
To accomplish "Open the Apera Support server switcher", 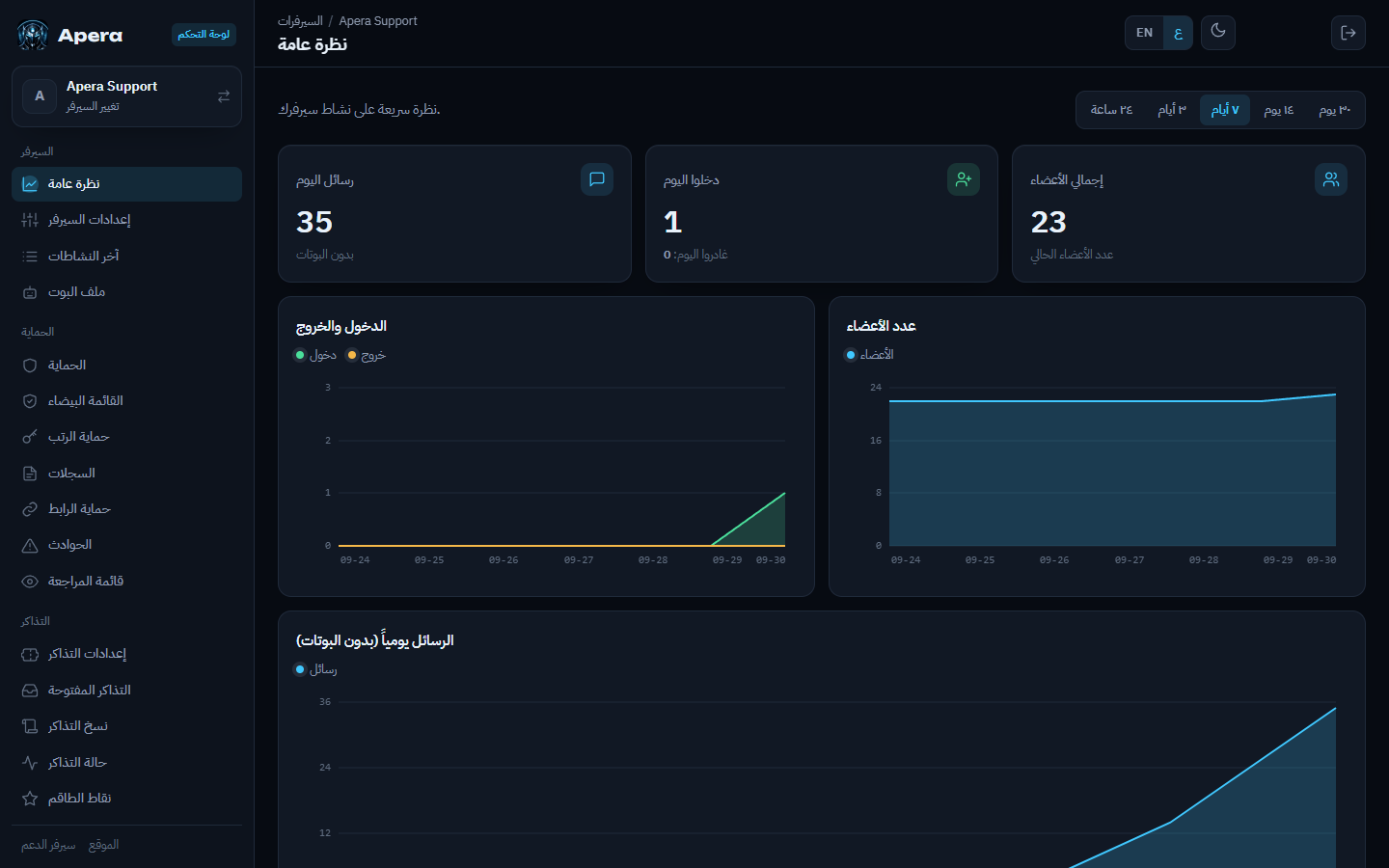I will (126, 96).
